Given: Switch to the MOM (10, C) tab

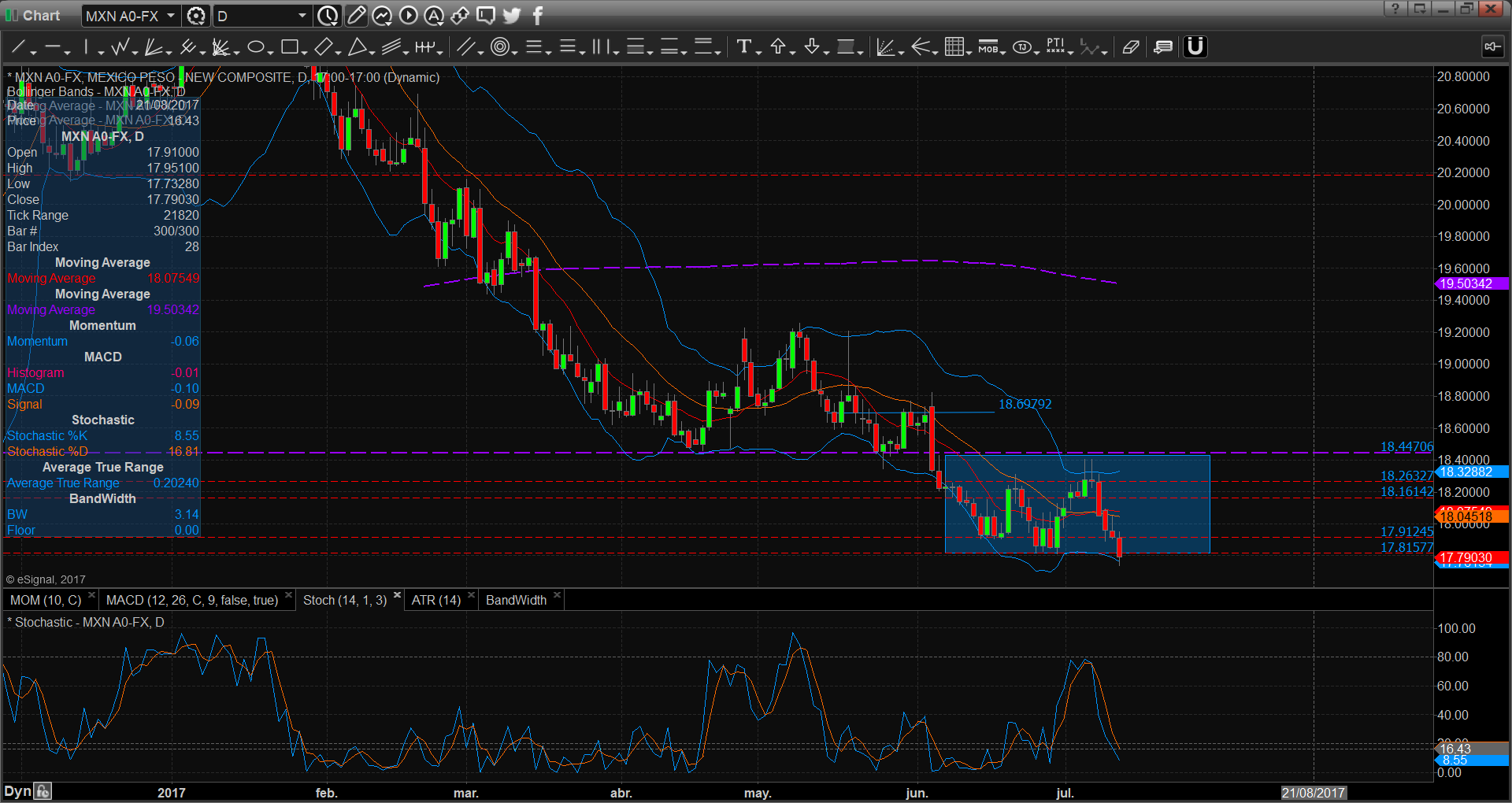Looking at the screenshot, I should click(x=46, y=600).
